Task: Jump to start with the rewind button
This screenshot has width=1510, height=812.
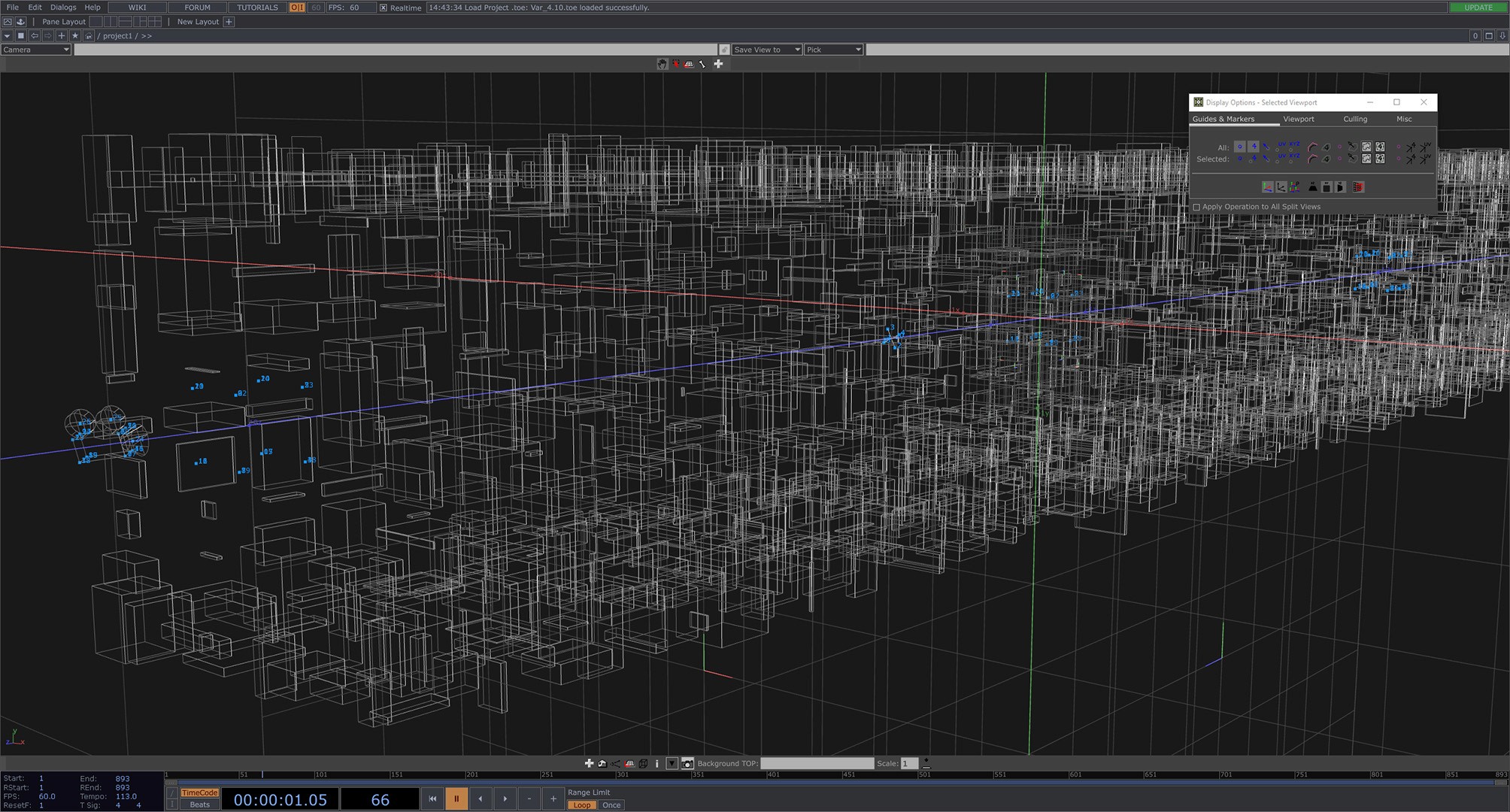Action: 432,798
